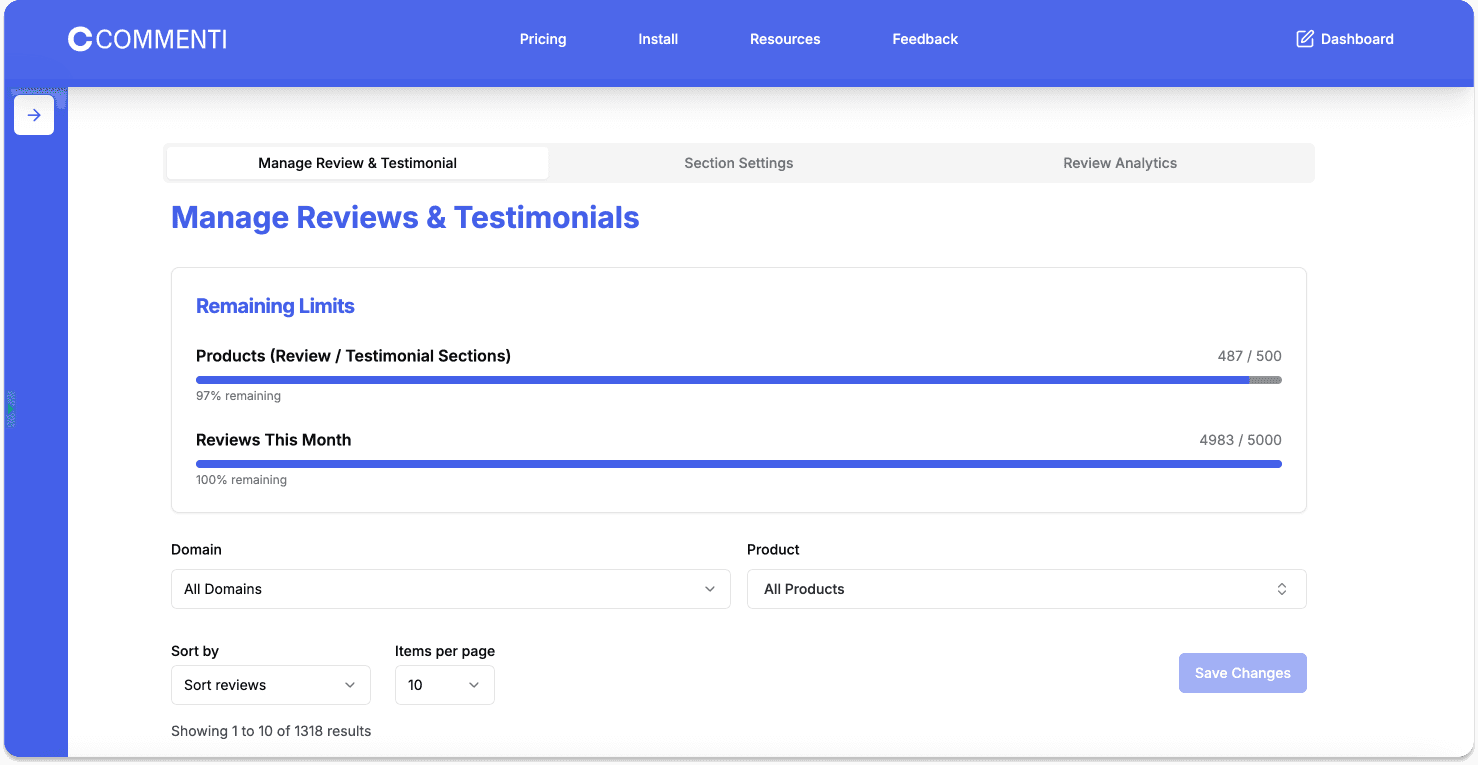Open the Install nav link
1478x765 pixels.
[658, 39]
